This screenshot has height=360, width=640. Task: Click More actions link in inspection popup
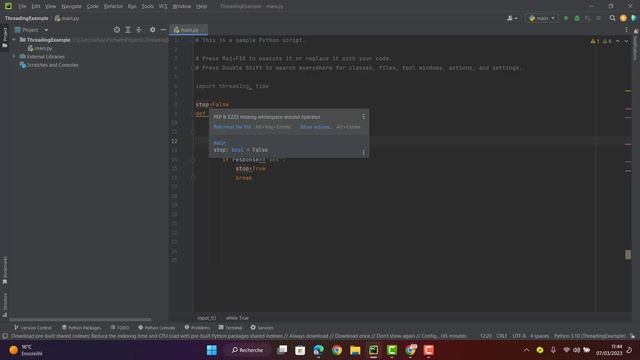click(316, 127)
